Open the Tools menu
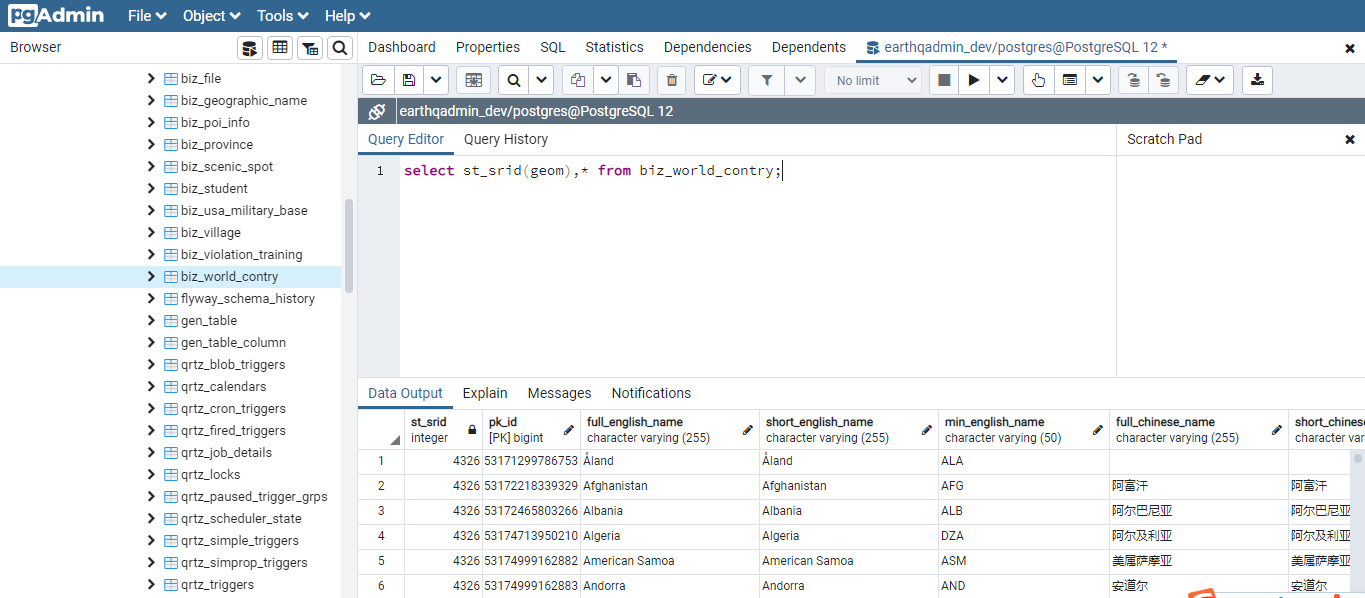 [284, 16]
